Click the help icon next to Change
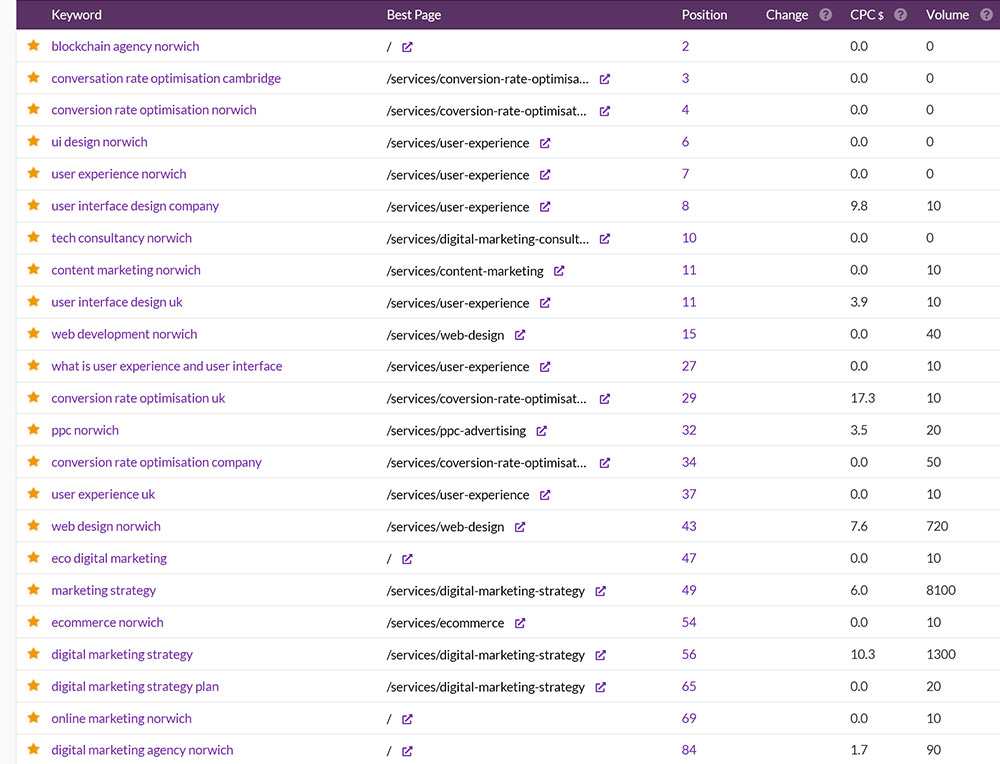 pos(825,15)
